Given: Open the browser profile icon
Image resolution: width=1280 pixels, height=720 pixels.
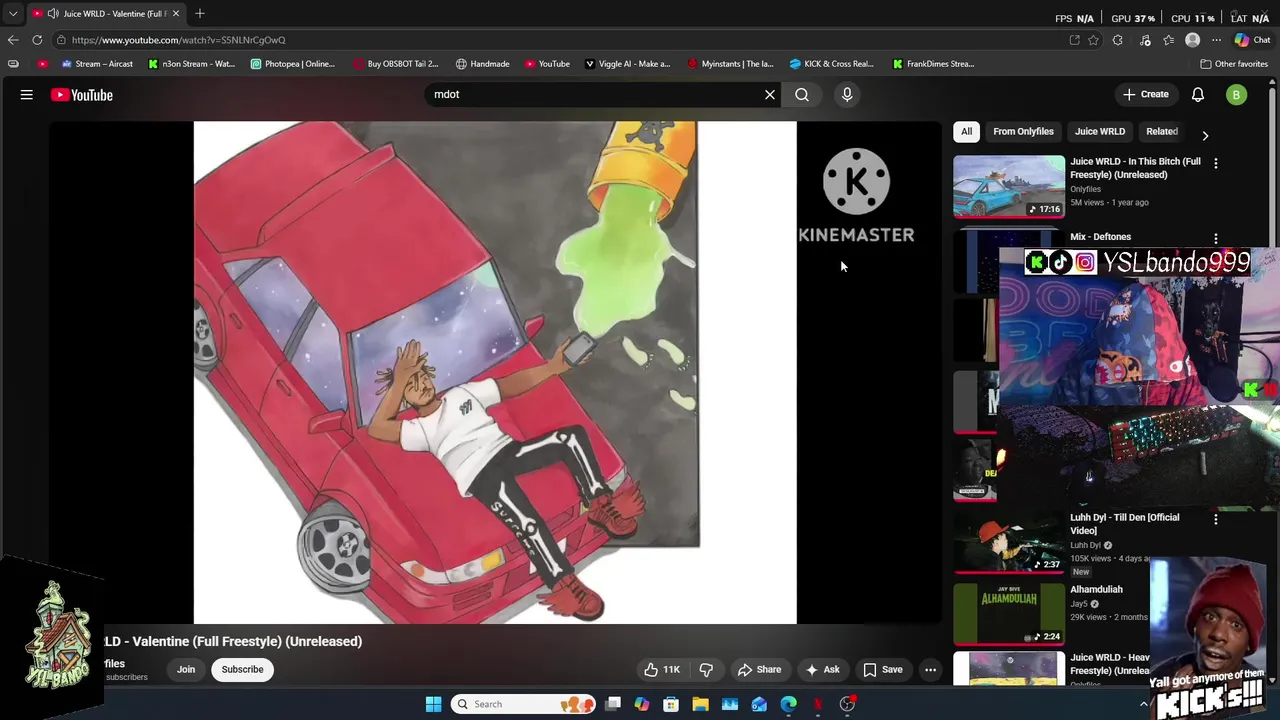Looking at the screenshot, I should [x=1192, y=40].
